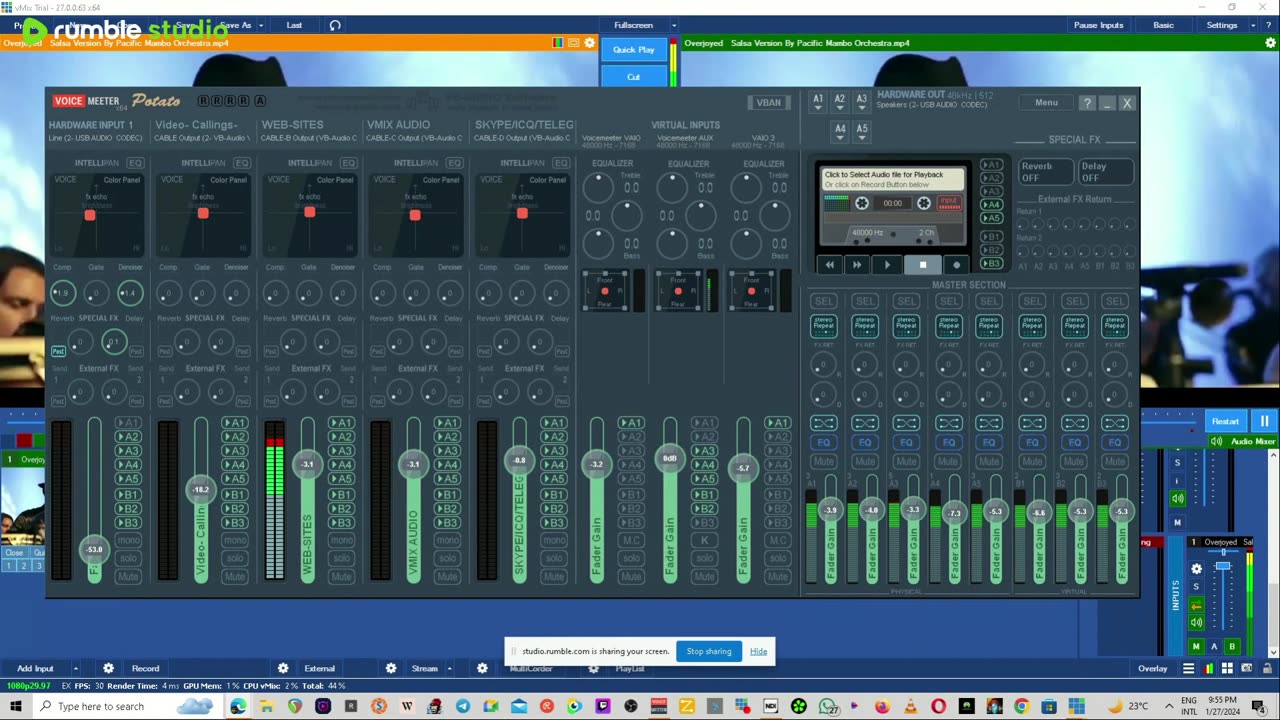Toggle the Delay OFF special FX button
The height and width of the screenshot is (720, 1280).
click(1105, 172)
